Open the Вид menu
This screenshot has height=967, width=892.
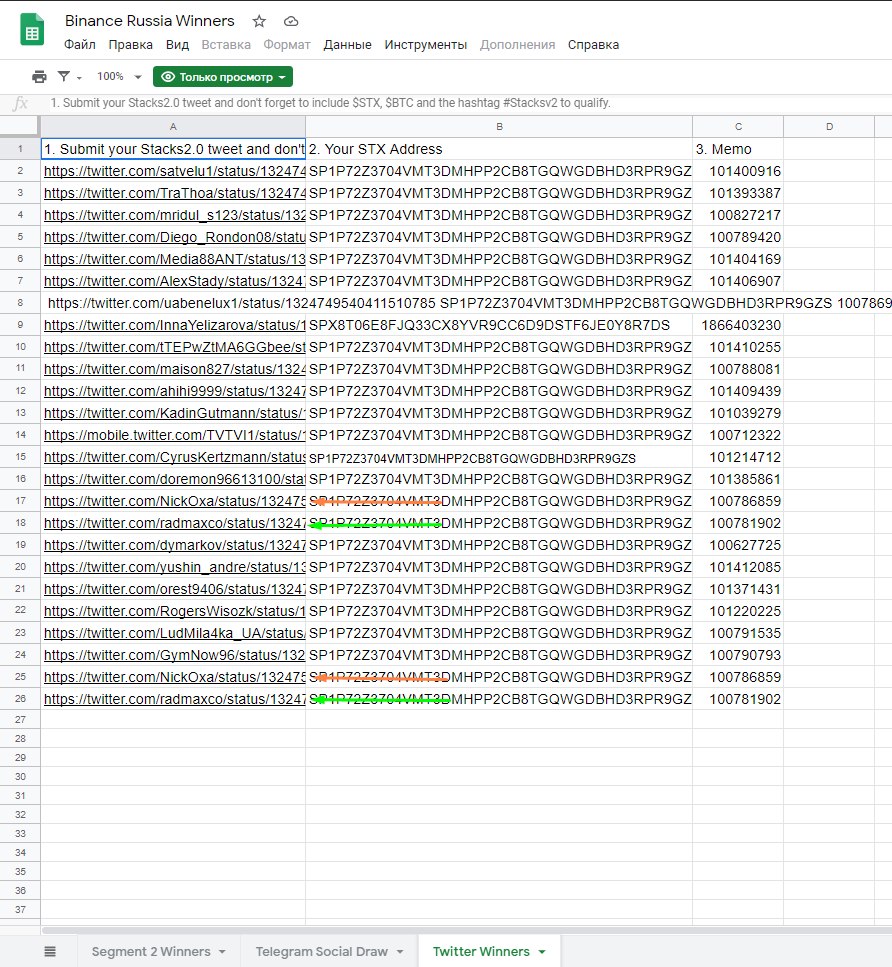click(177, 45)
